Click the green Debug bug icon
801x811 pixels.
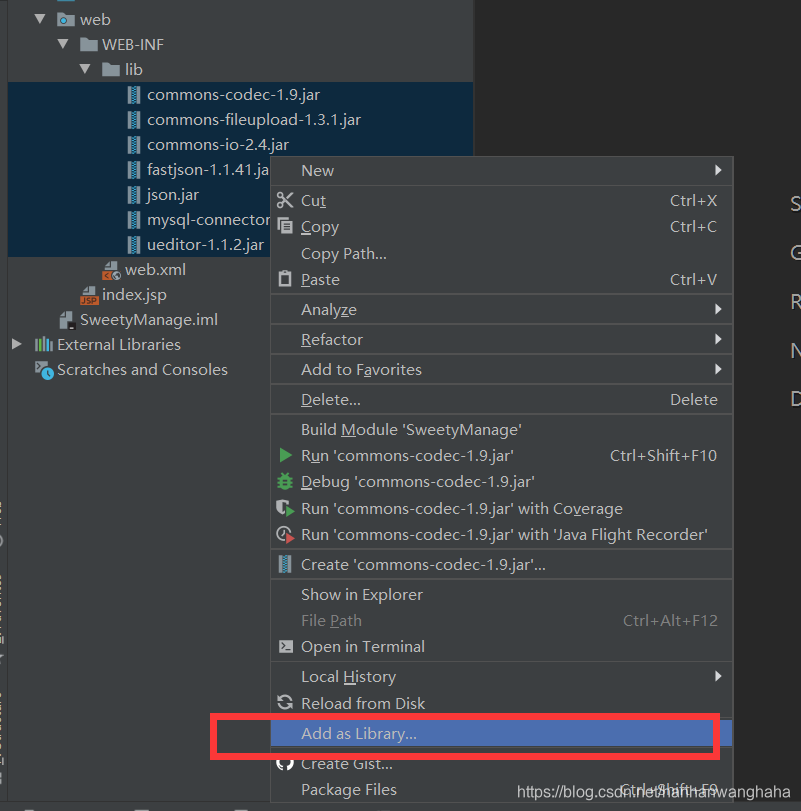tap(285, 482)
